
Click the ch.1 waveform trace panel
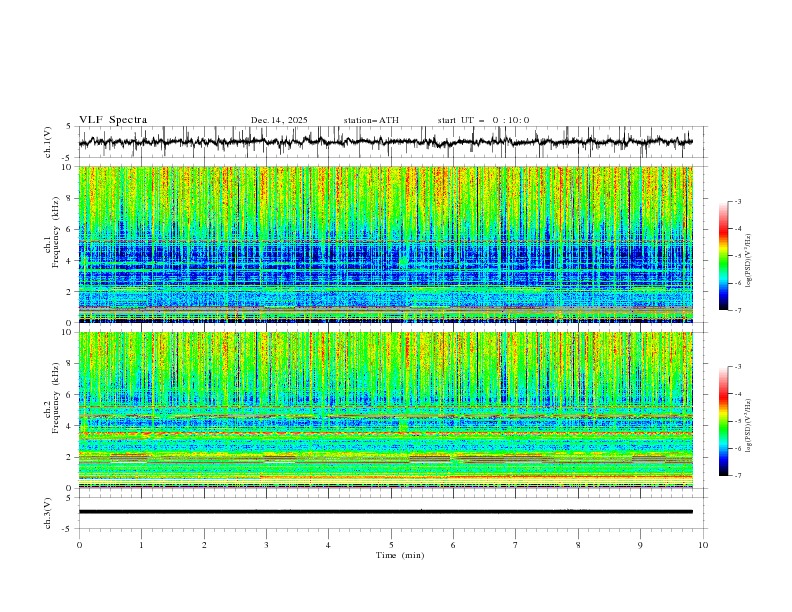393,142
